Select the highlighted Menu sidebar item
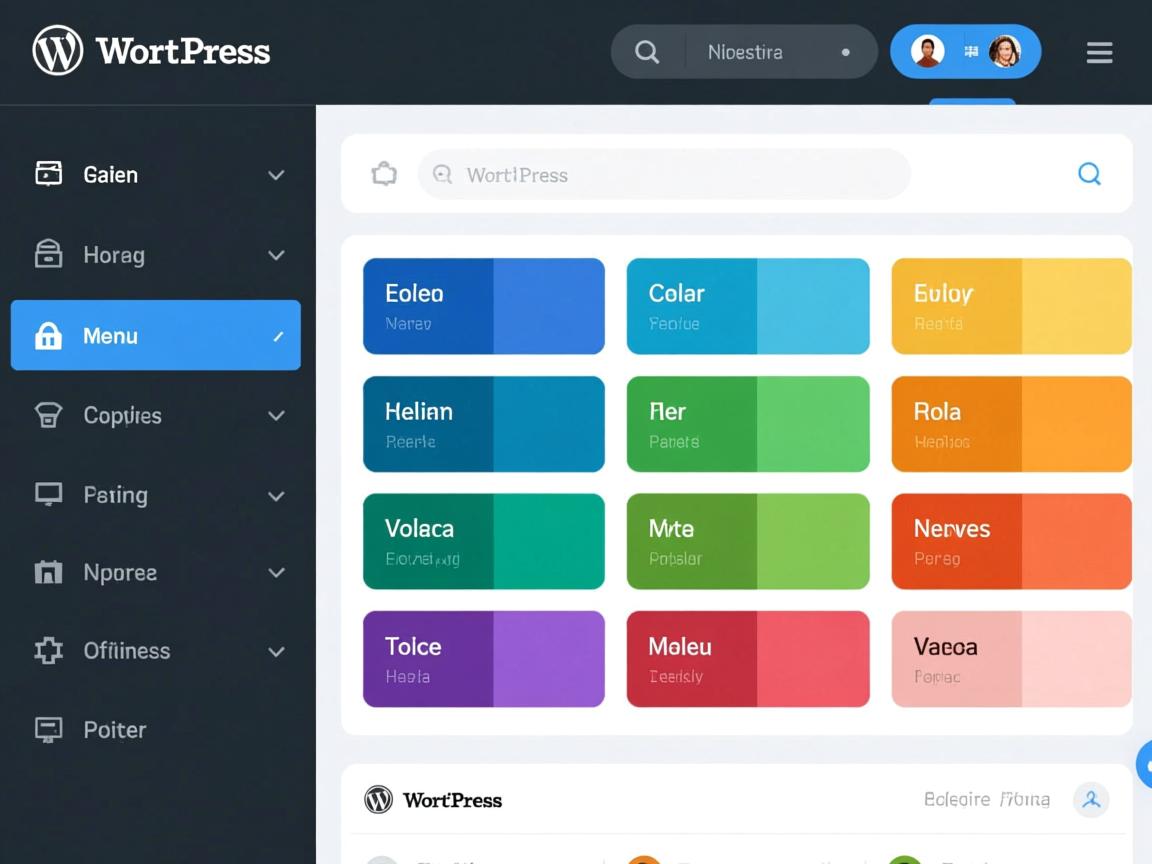The width and height of the screenshot is (1152, 864). 155,336
